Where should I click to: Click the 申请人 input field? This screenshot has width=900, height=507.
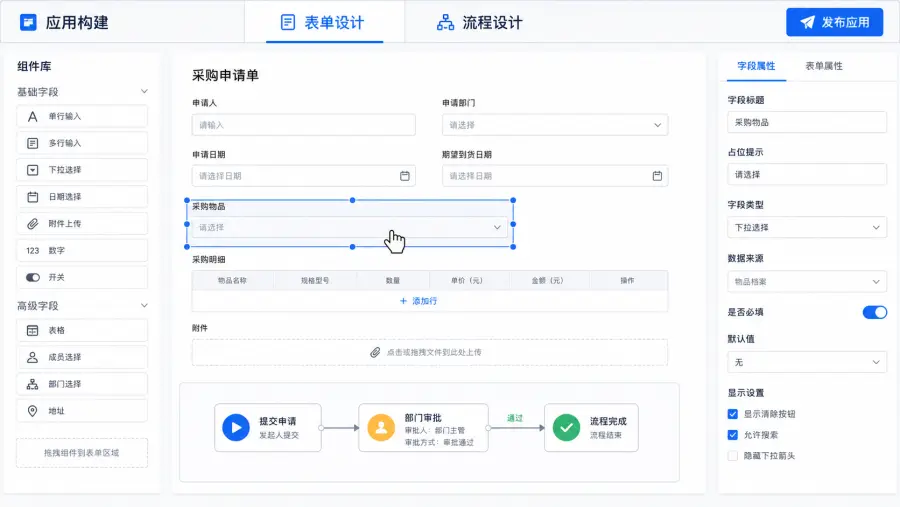pyautogui.click(x=304, y=125)
